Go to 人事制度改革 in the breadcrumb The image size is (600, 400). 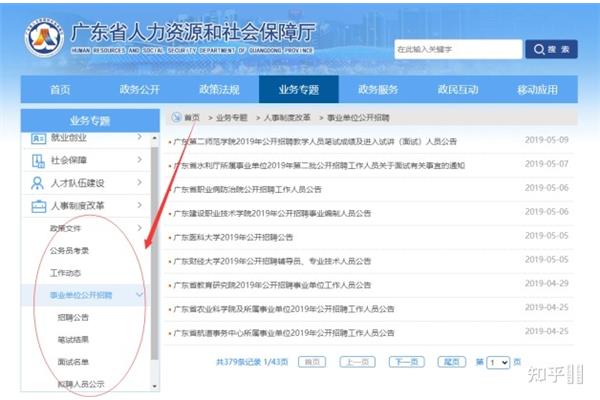click(x=287, y=118)
